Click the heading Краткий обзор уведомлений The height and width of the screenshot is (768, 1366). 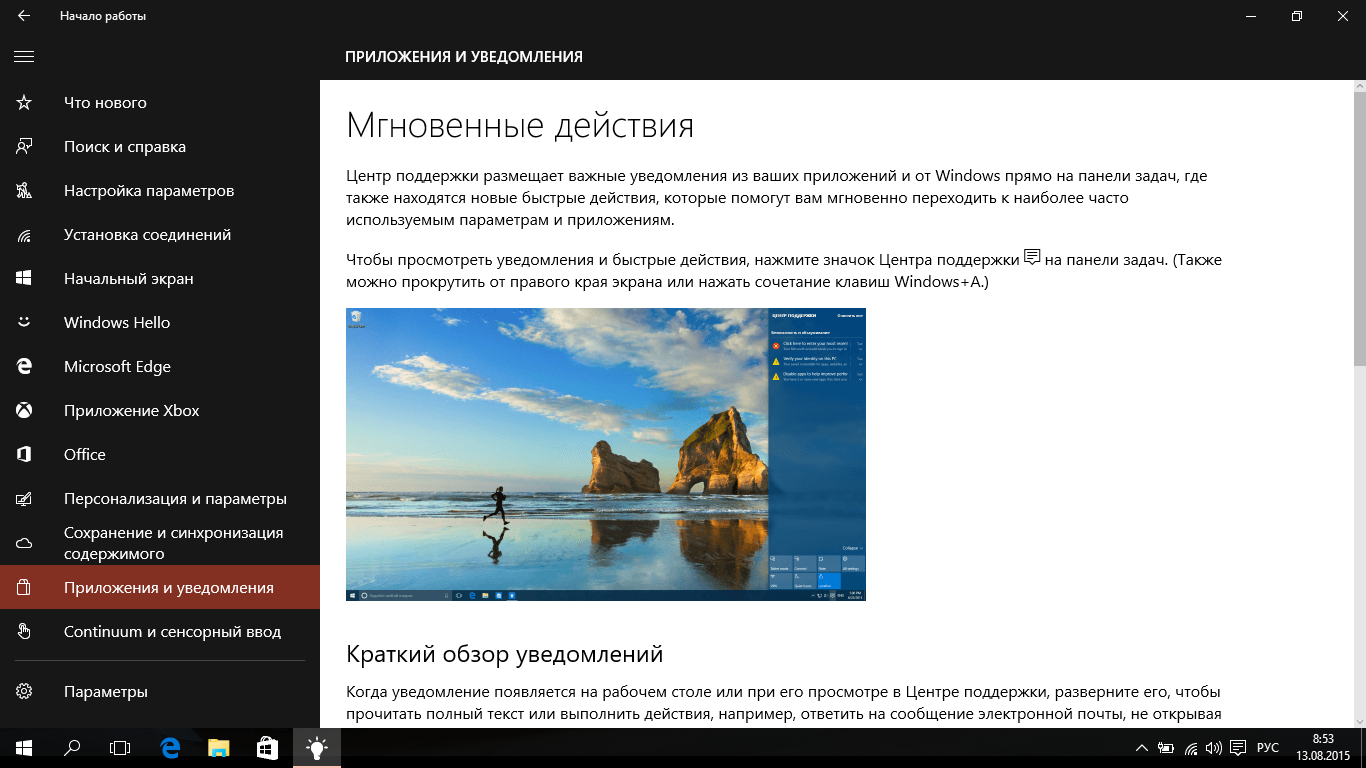tap(505, 654)
